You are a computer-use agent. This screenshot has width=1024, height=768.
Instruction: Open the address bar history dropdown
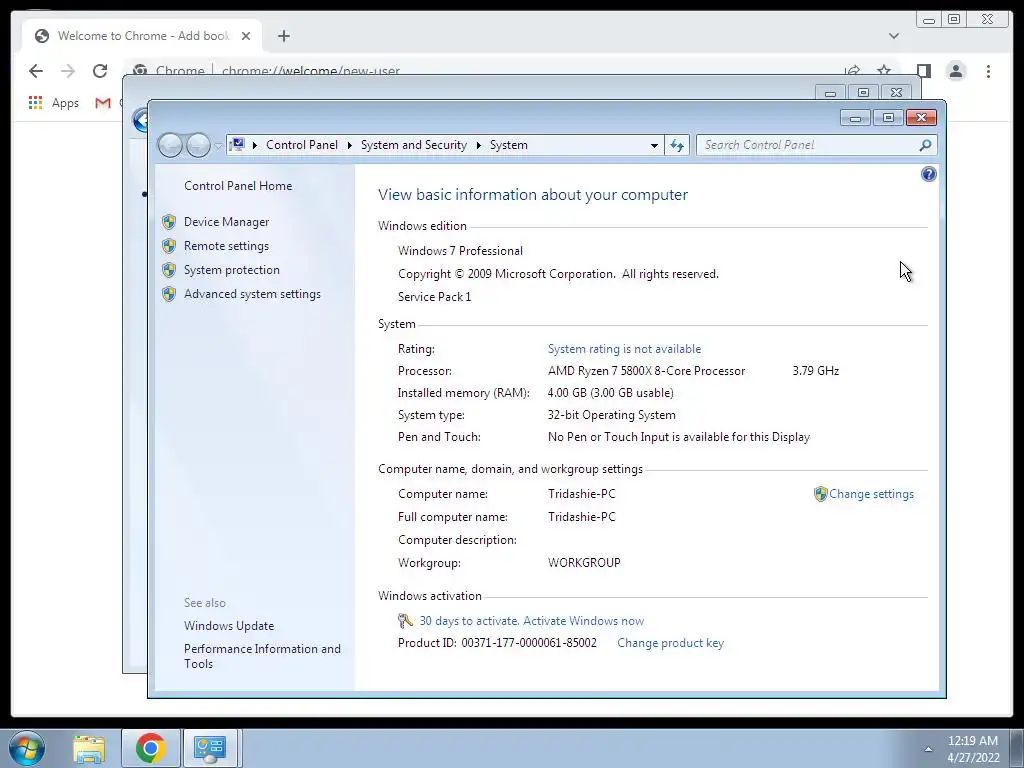654,146
